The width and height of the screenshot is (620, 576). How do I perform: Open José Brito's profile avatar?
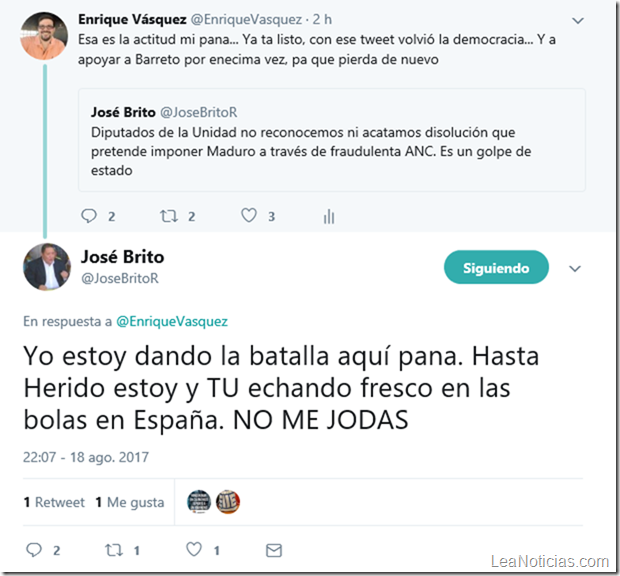click(x=47, y=267)
